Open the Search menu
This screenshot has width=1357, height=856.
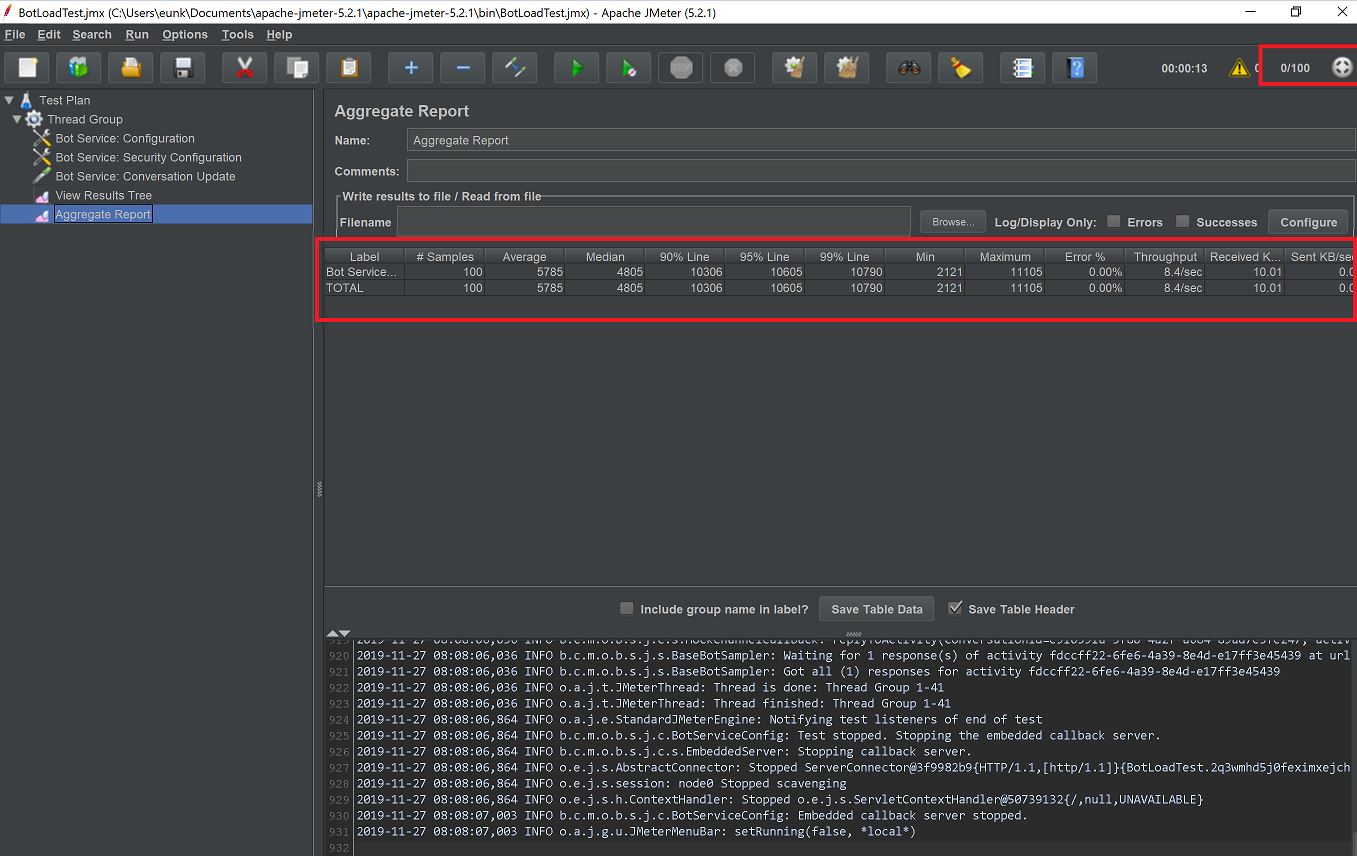(92, 34)
